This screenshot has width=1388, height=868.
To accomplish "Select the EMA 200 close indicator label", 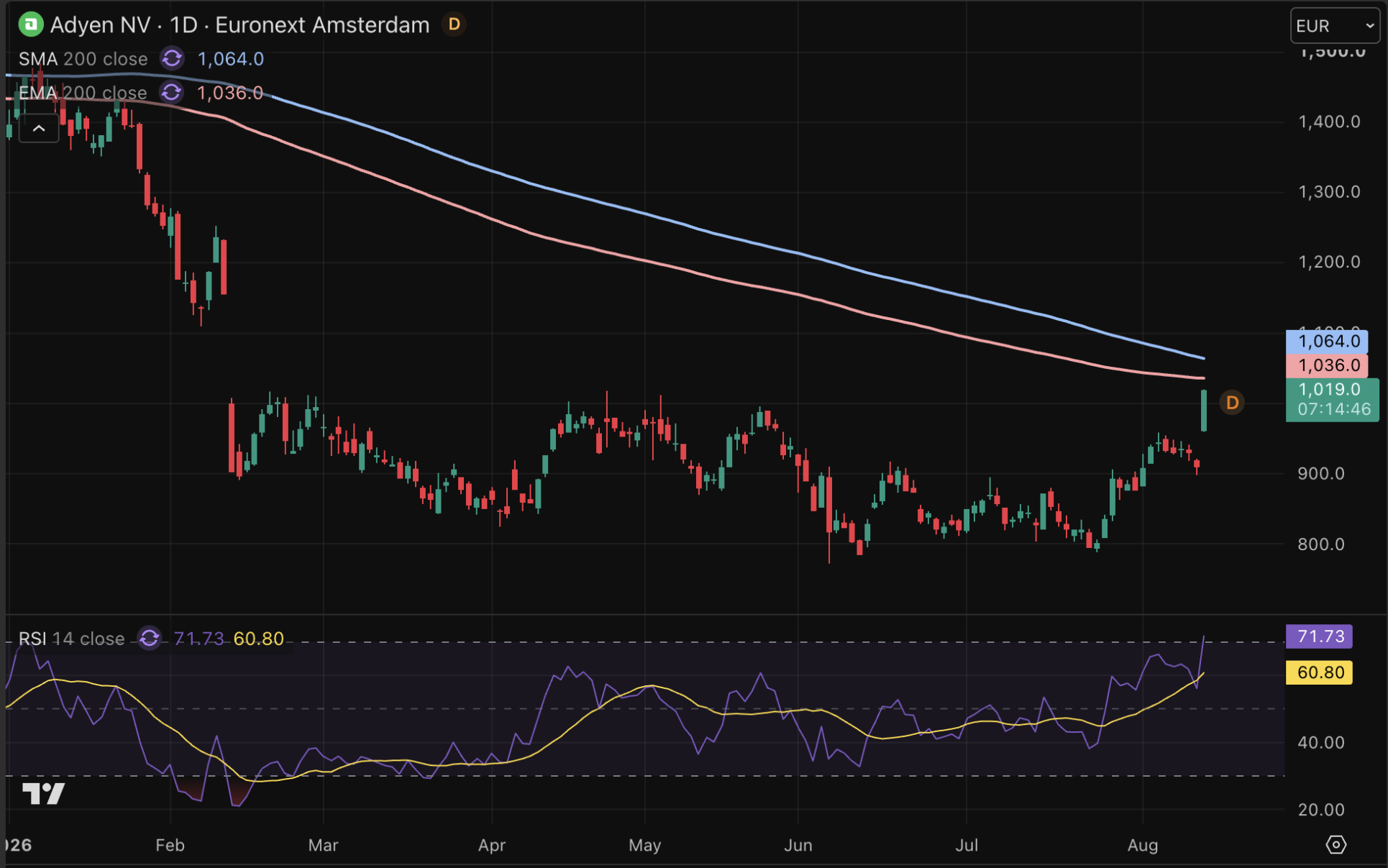I will 83,93.
